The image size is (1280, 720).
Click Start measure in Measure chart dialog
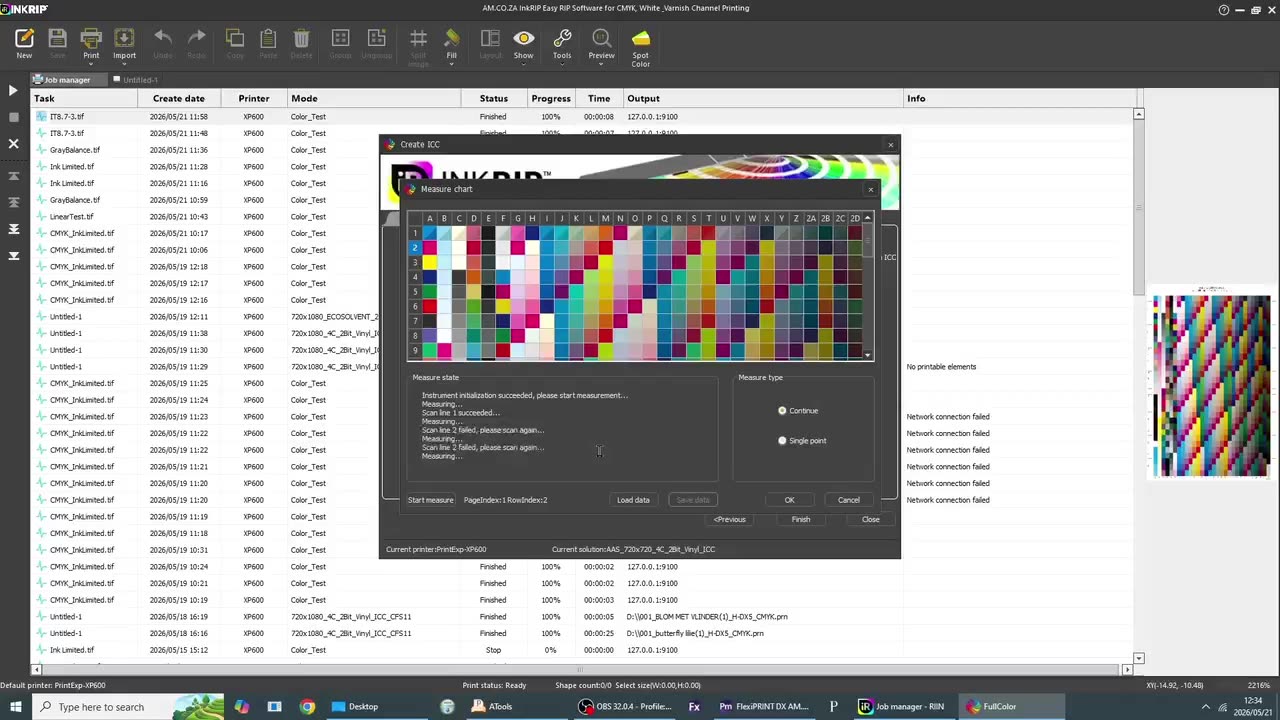pyautogui.click(x=430, y=500)
